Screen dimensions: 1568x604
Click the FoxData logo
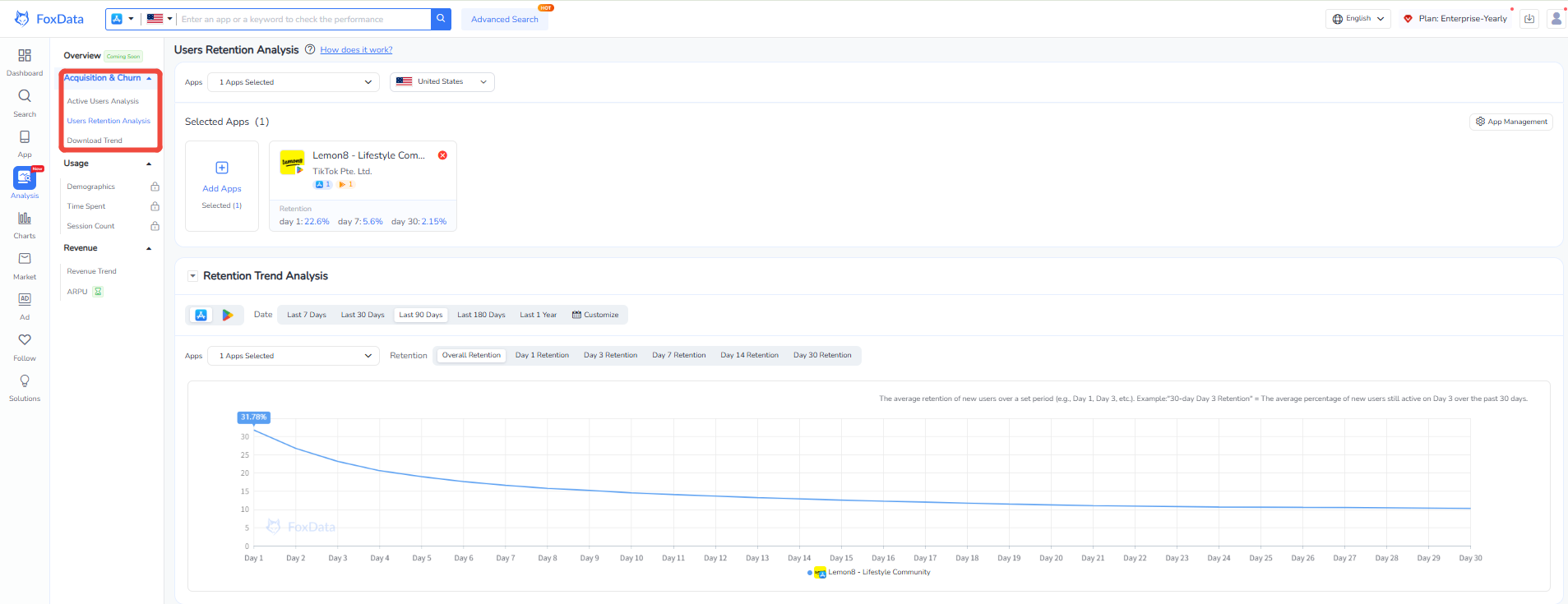[x=49, y=19]
